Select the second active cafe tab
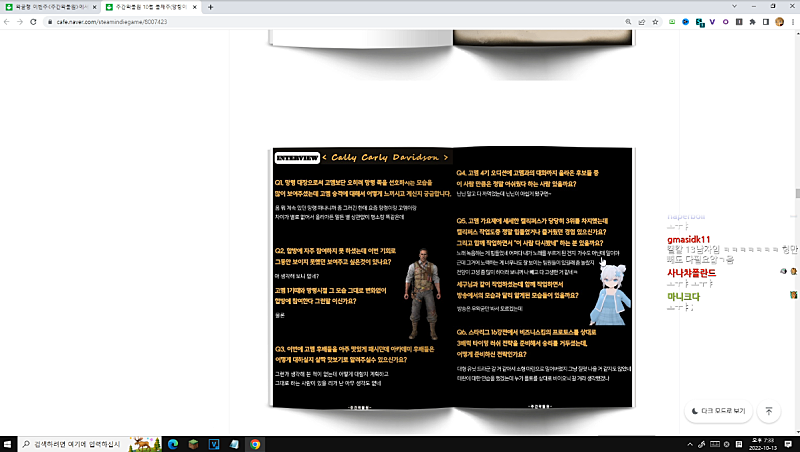The width and height of the screenshot is (800, 452). coord(149,7)
